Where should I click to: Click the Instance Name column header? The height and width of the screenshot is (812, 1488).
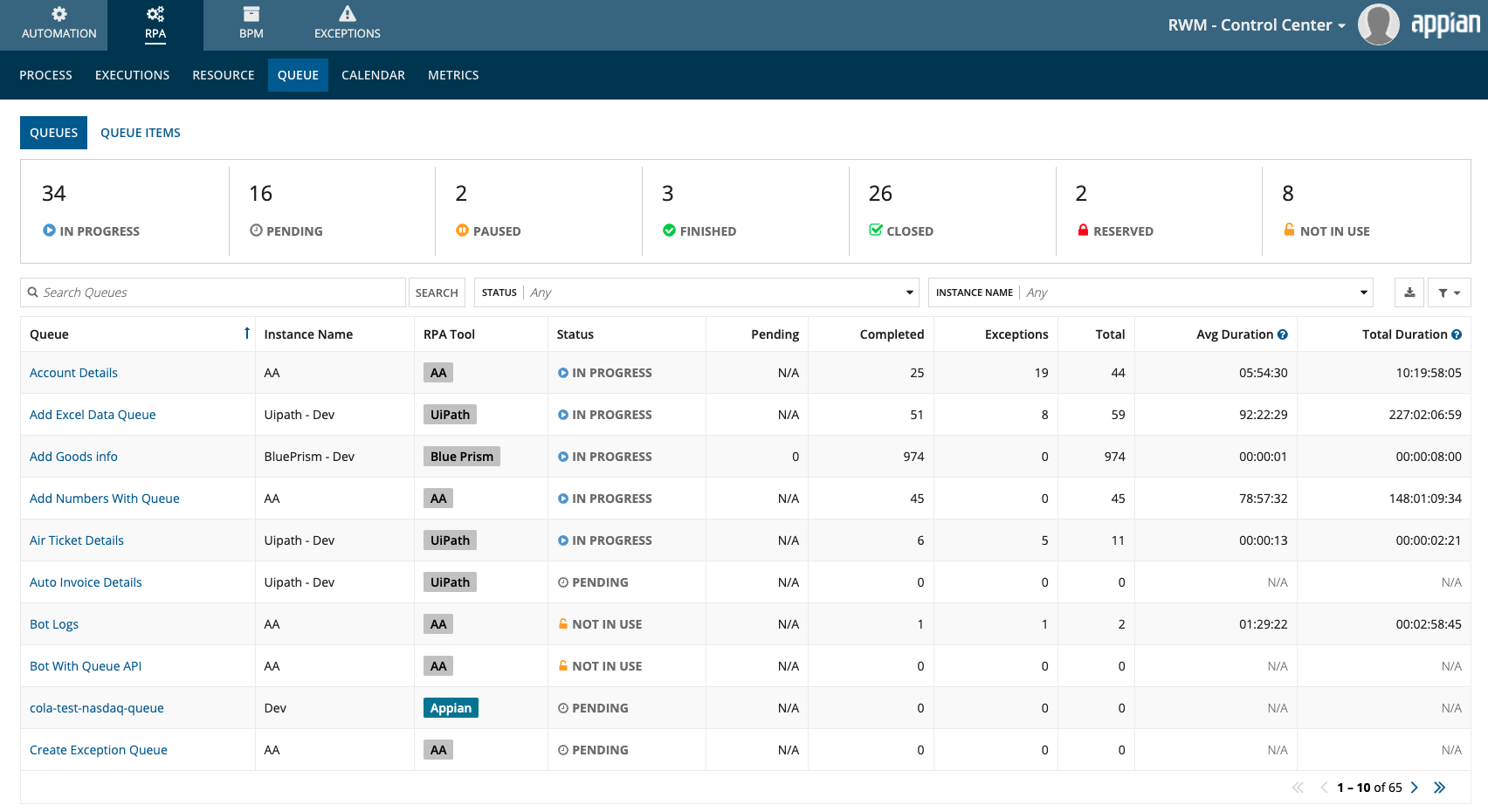[308, 334]
